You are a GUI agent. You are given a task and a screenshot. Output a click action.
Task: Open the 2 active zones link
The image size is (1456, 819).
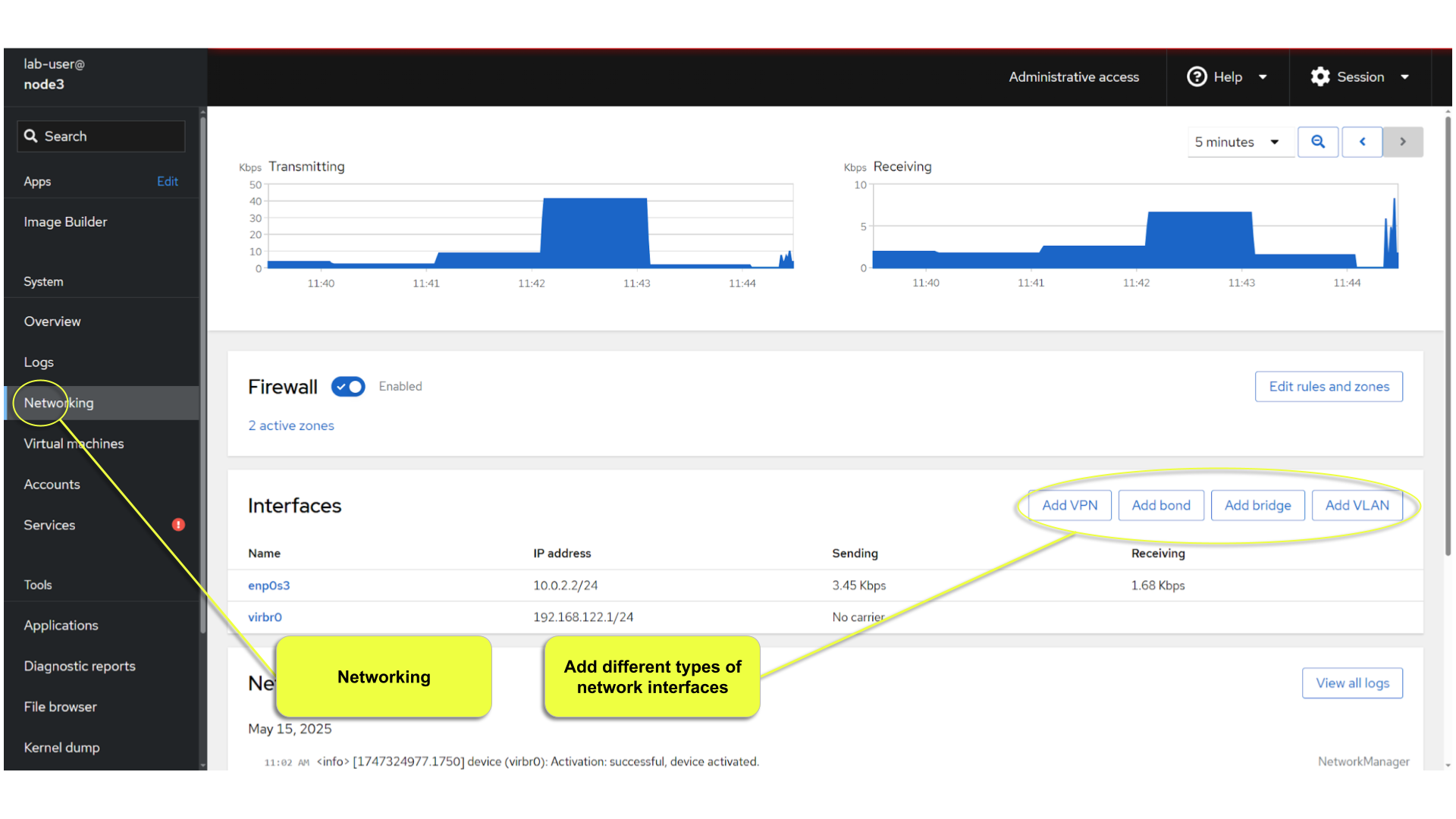[x=291, y=425]
